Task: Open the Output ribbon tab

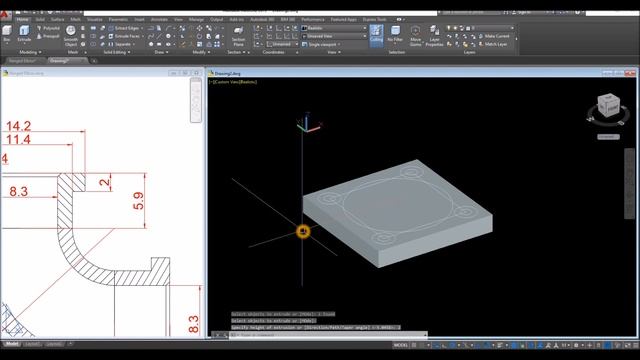Action: (217, 19)
